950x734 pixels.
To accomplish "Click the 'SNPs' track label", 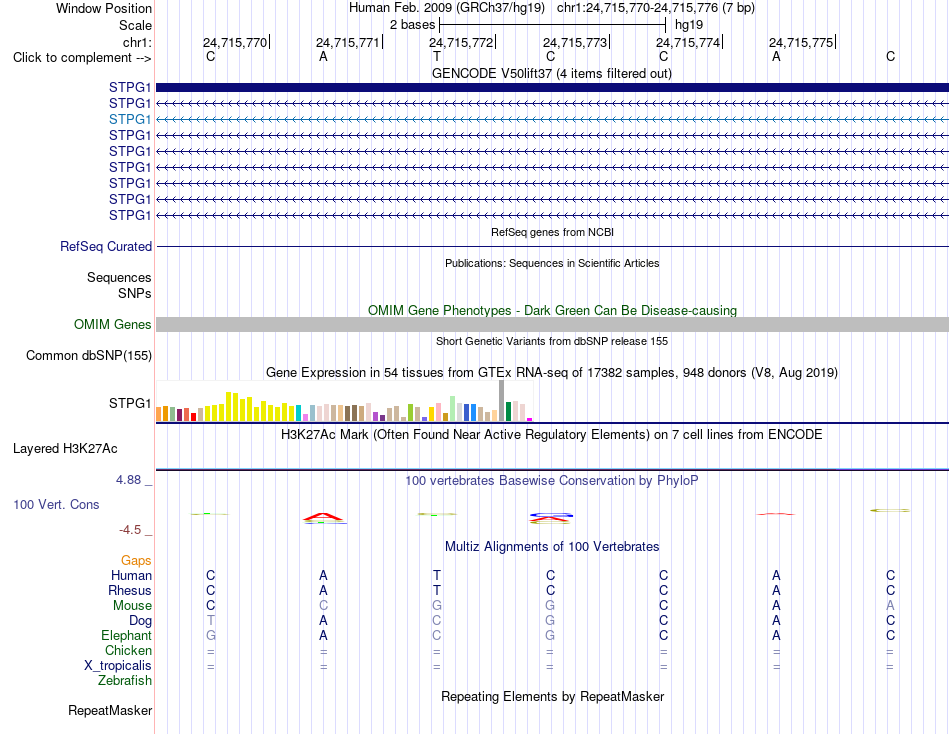I will pyautogui.click(x=135, y=293).
